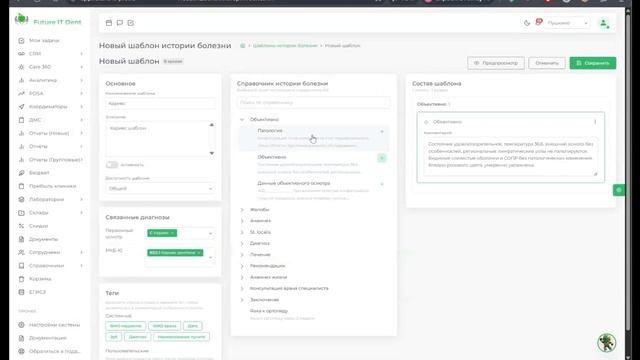
Task: Add the Патология entry with its plus icon
Action: pos(382,131)
